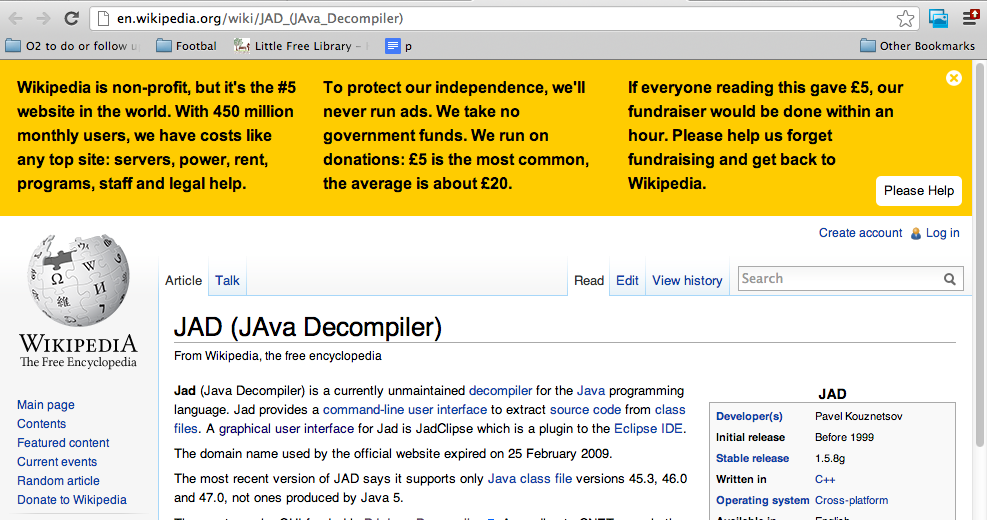
Task: Click the Create account link
Action: tap(860, 233)
